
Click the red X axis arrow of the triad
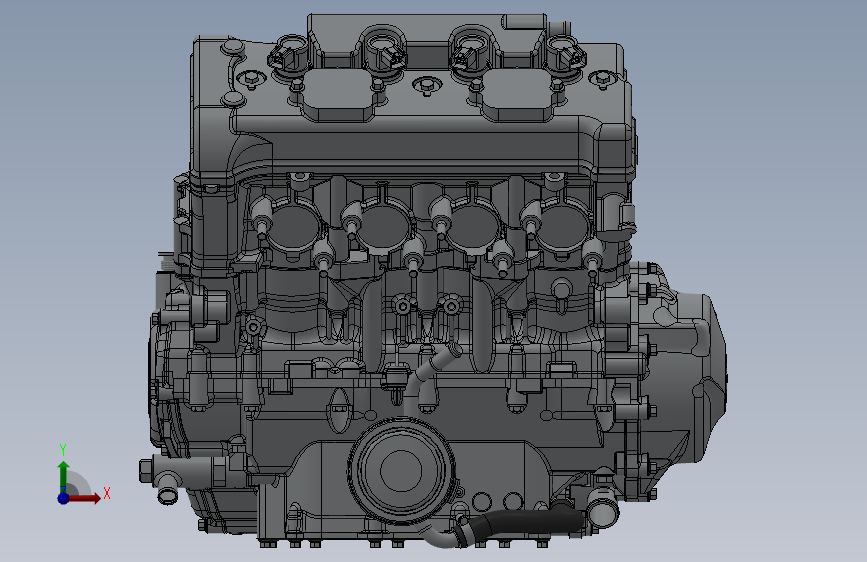[84, 498]
